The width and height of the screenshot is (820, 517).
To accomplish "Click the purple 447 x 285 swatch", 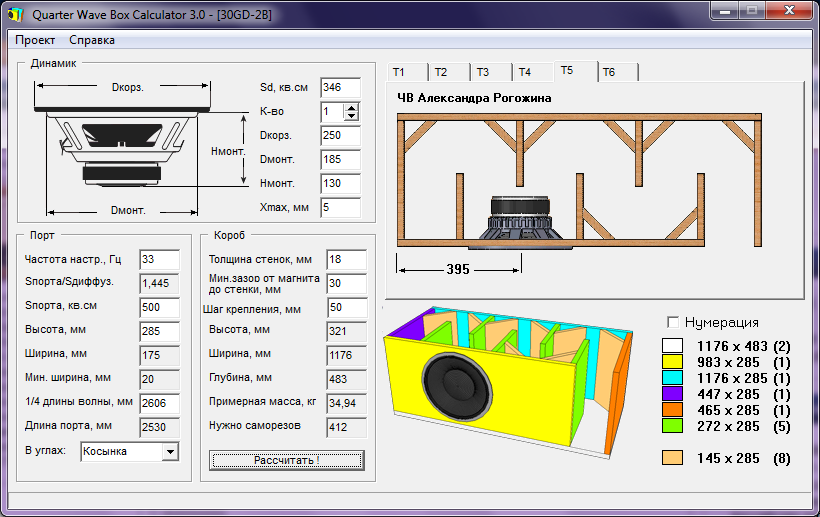I will click(673, 394).
